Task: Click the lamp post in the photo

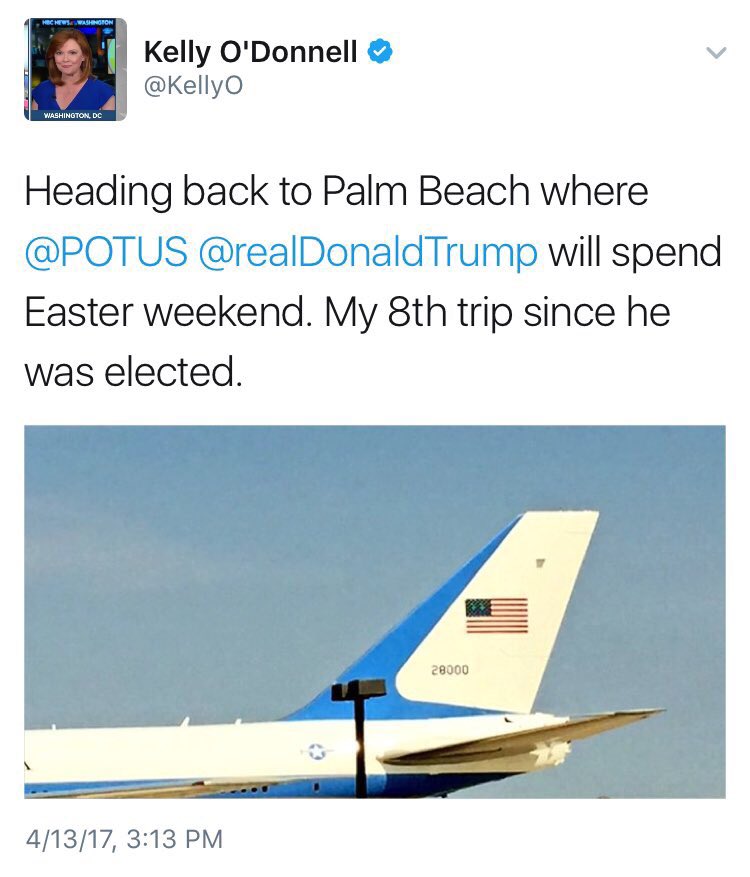Action: point(360,737)
